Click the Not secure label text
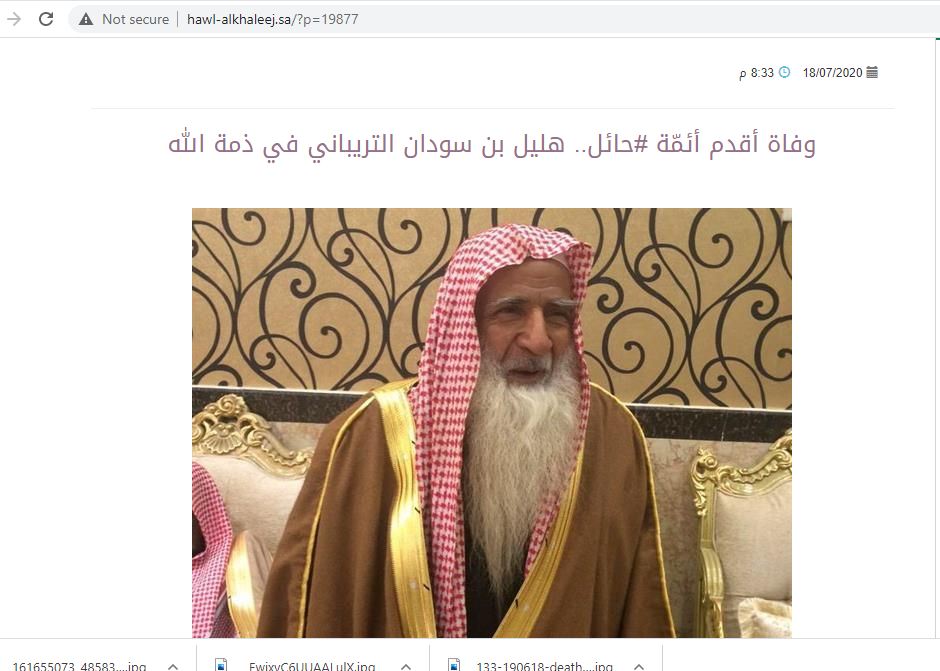This screenshot has height=671, width=940. pyautogui.click(x=135, y=19)
